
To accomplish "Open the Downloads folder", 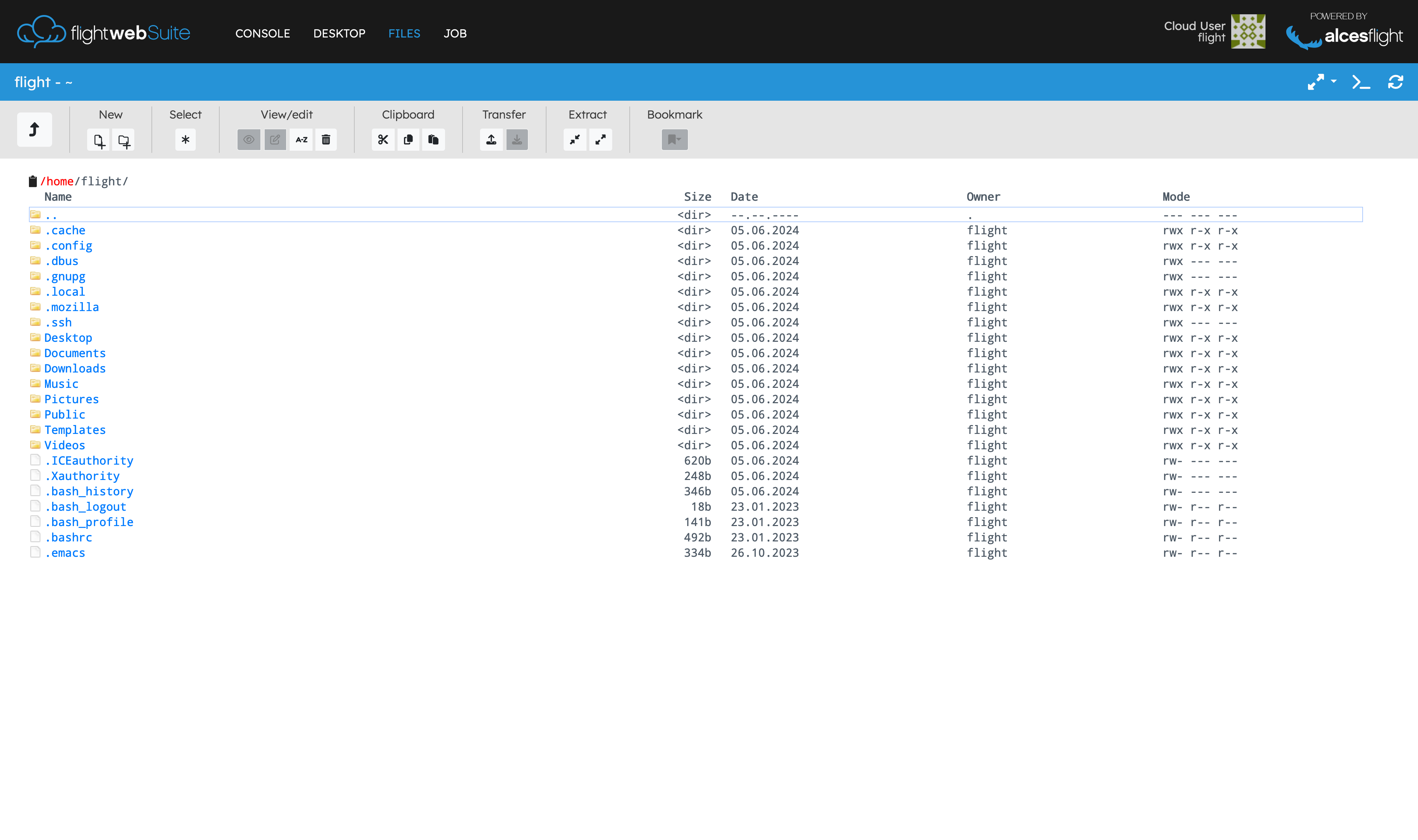I will tap(75, 369).
